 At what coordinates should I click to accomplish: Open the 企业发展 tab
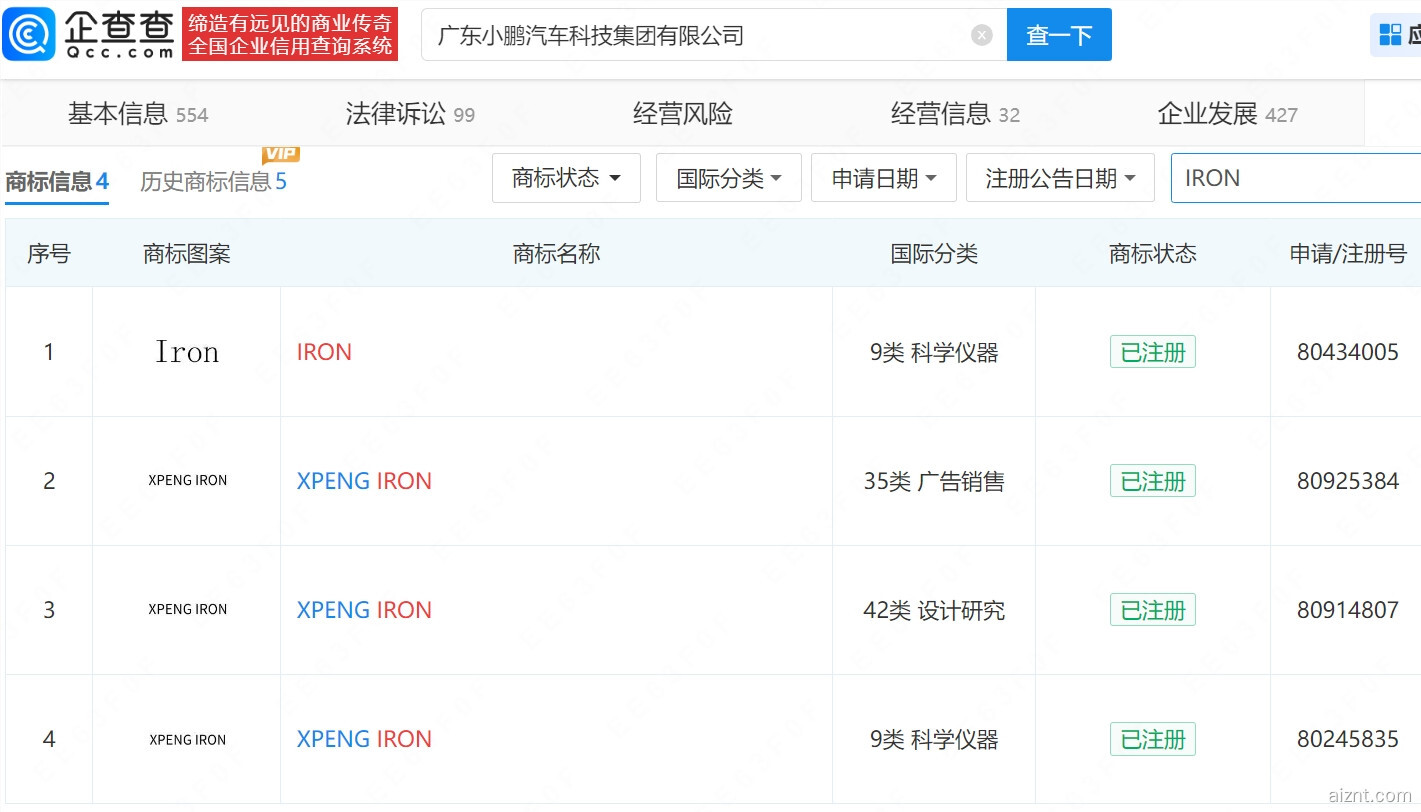(1227, 114)
